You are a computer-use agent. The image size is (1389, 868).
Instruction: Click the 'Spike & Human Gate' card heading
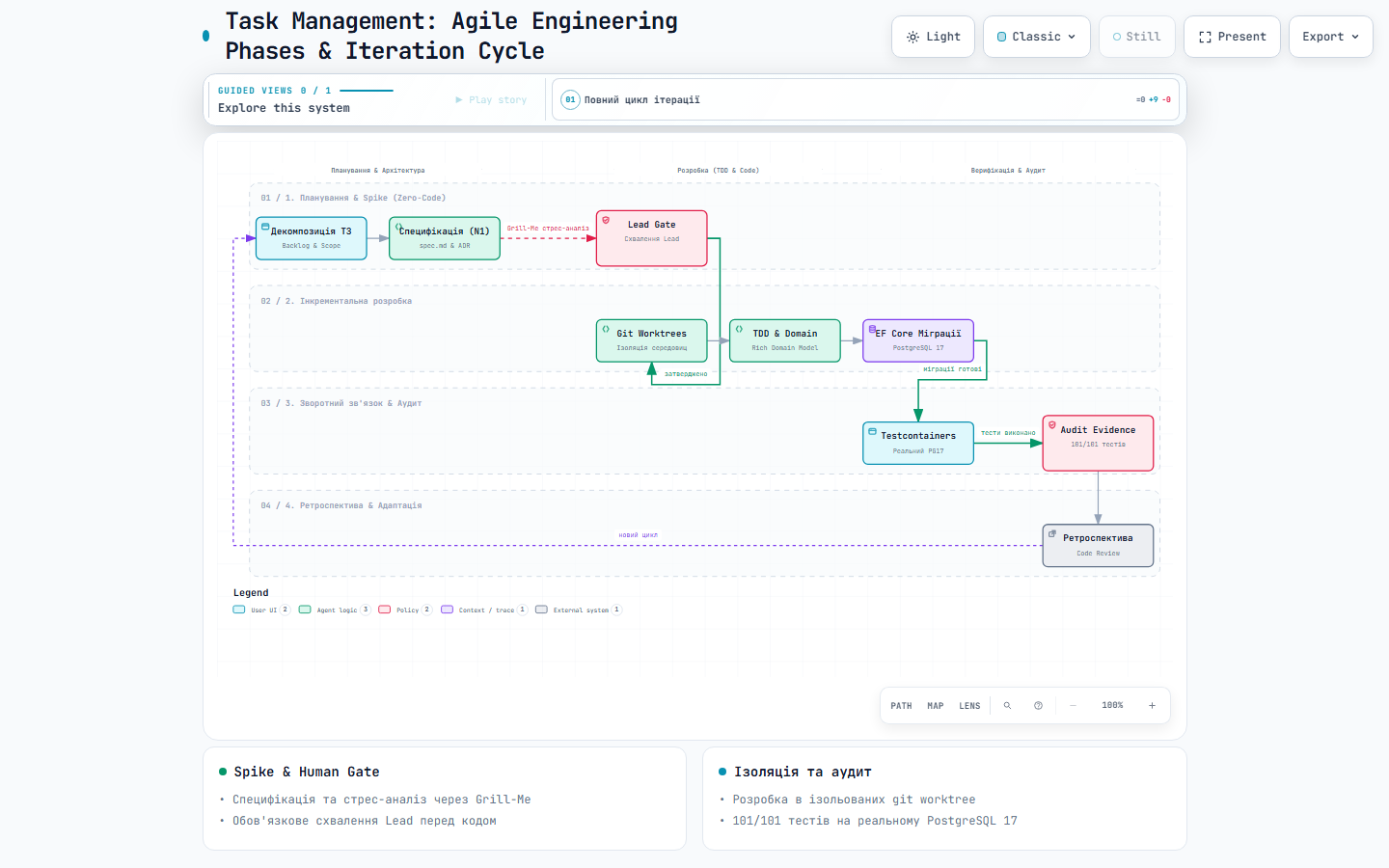(x=307, y=772)
